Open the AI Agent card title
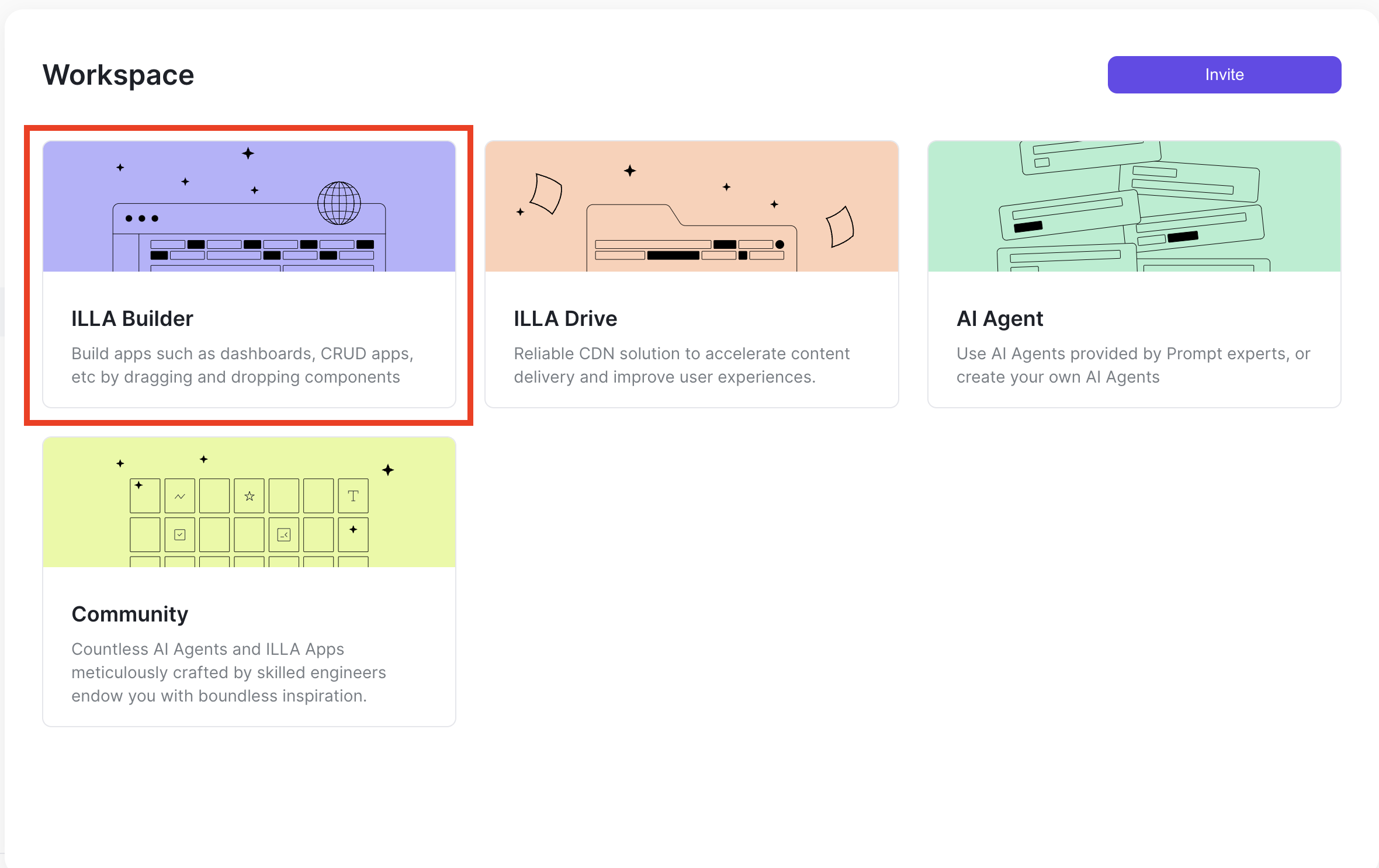The width and height of the screenshot is (1379, 868). tap(999, 319)
